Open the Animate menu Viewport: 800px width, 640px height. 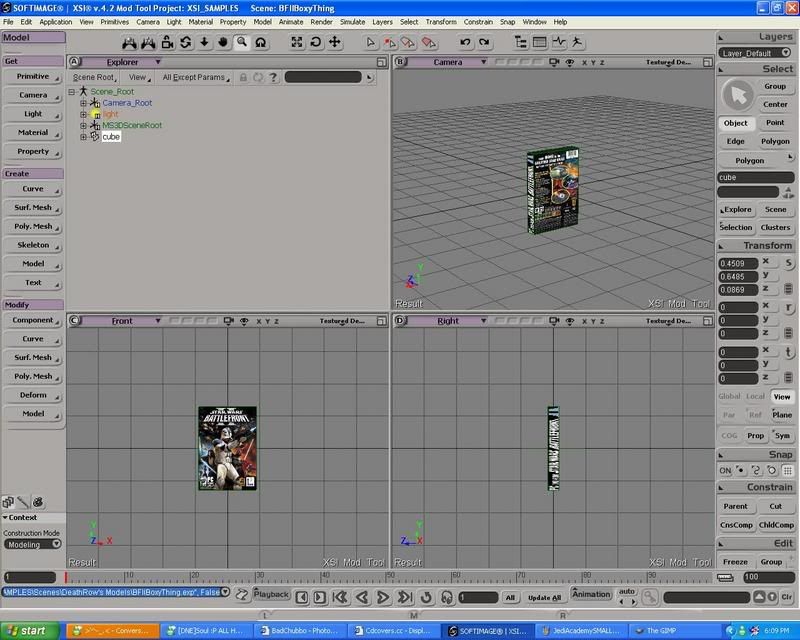point(291,22)
